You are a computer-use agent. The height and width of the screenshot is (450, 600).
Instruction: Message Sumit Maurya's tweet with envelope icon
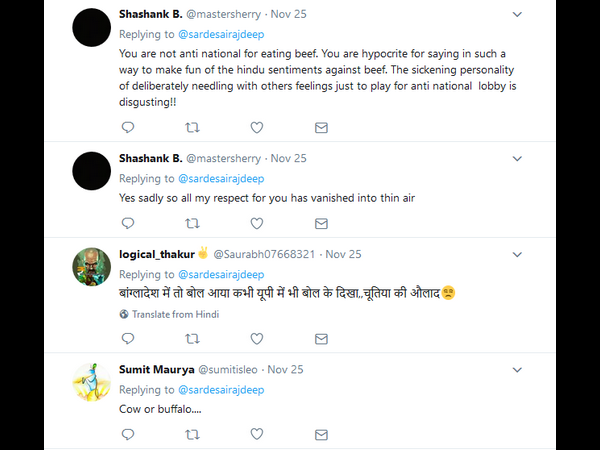click(321, 434)
